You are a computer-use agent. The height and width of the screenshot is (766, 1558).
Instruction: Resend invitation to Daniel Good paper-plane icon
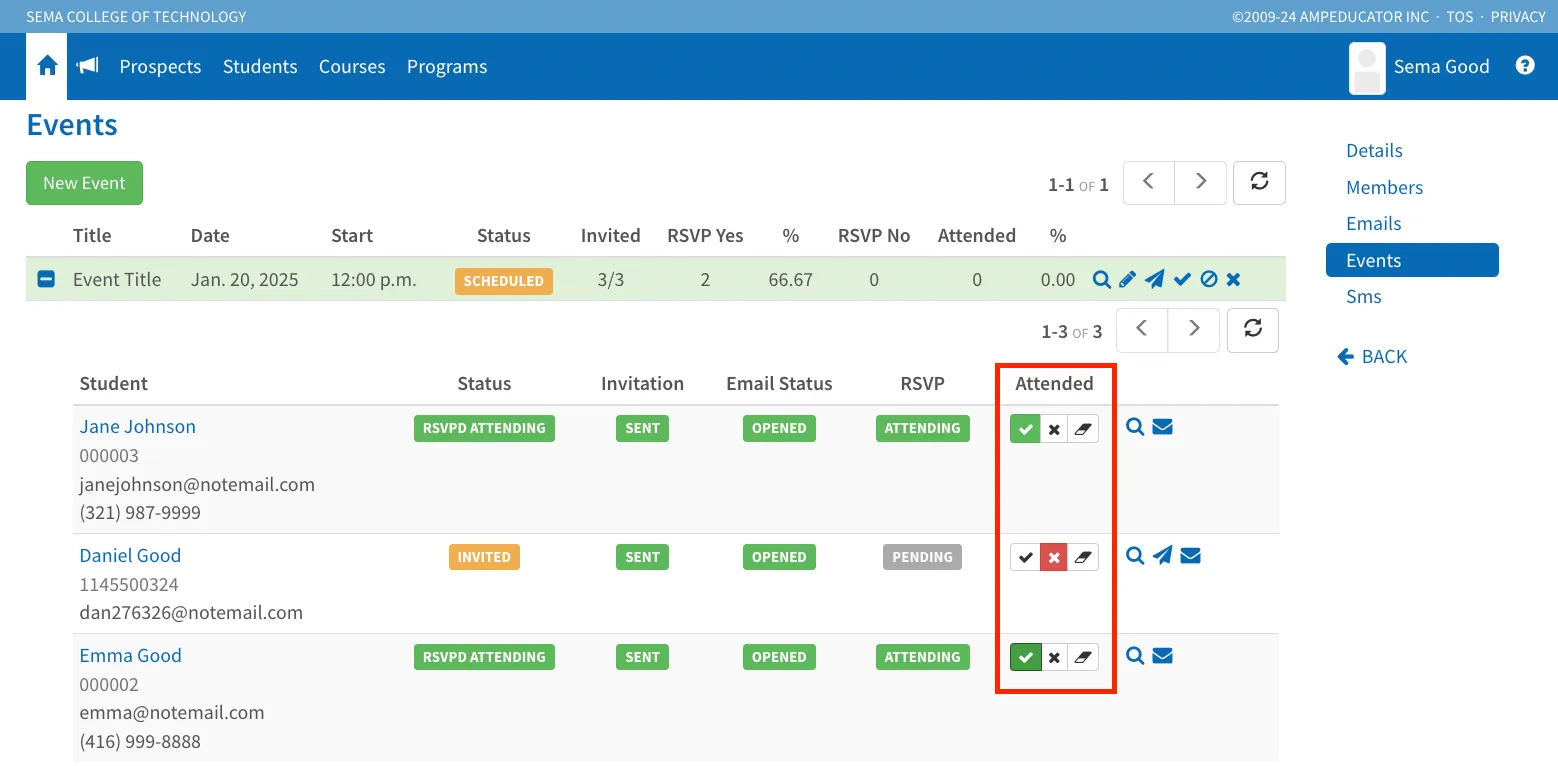1162,556
